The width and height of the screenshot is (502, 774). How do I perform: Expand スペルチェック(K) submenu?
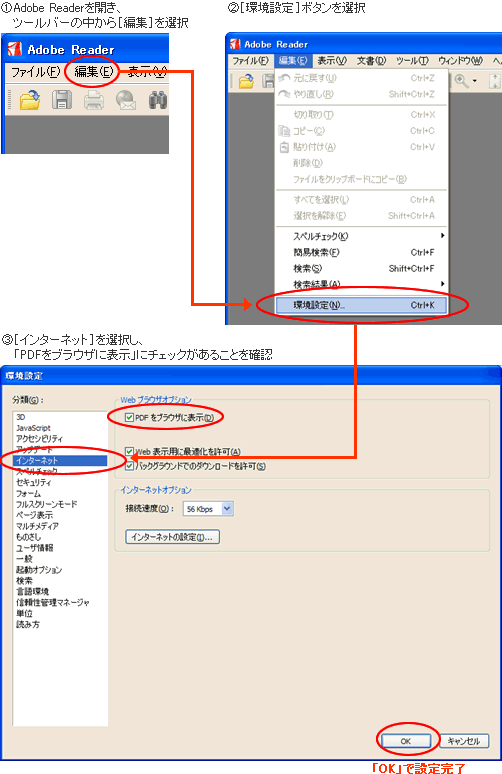361,236
